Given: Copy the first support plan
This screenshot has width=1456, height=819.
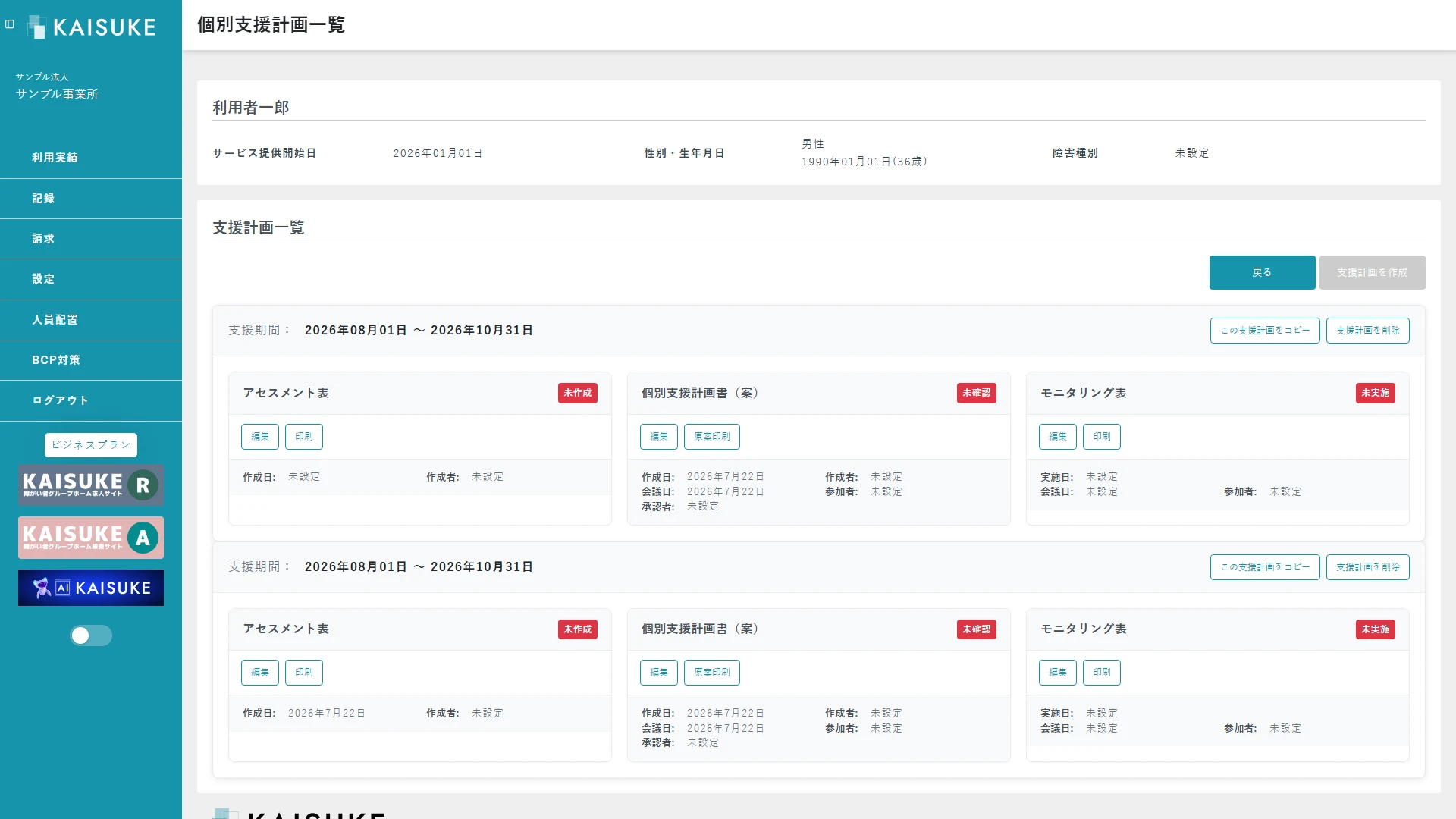Looking at the screenshot, I should (1265, 331).
